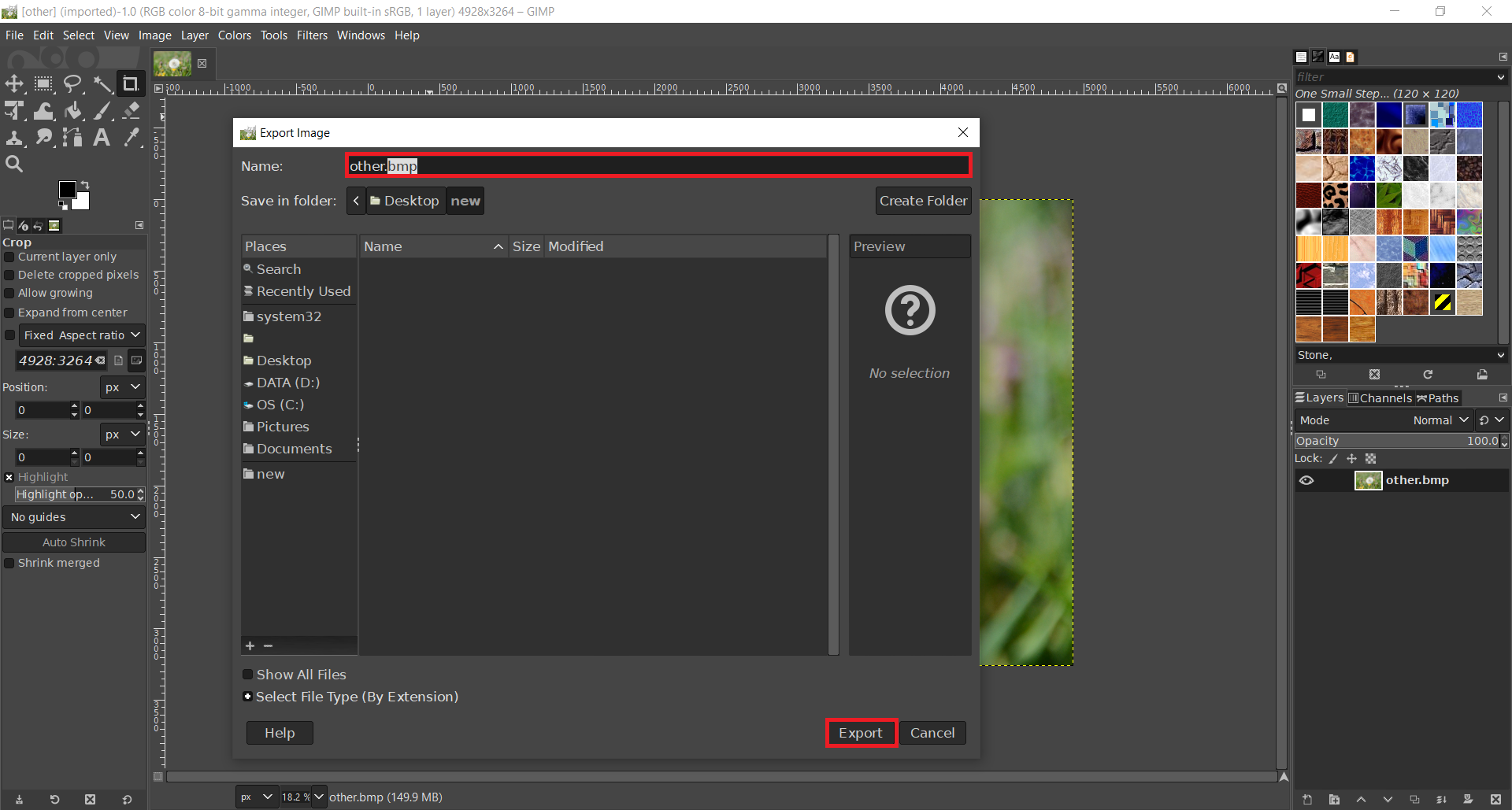This screenshot has height=810, width=1512.
Task: Click the Export button
Action: pyautogui.click(x=861, y=733)
